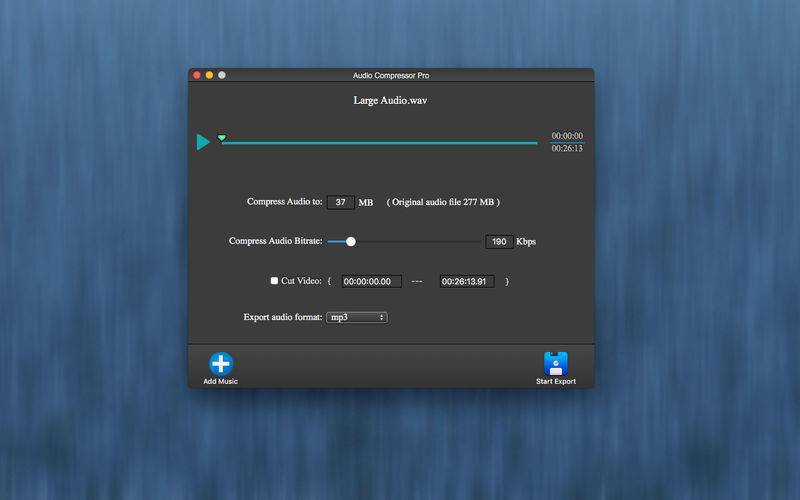Click the Compress Audio Bitrate label
This screenshot has height=500, width=800.
tap(276, 241)
